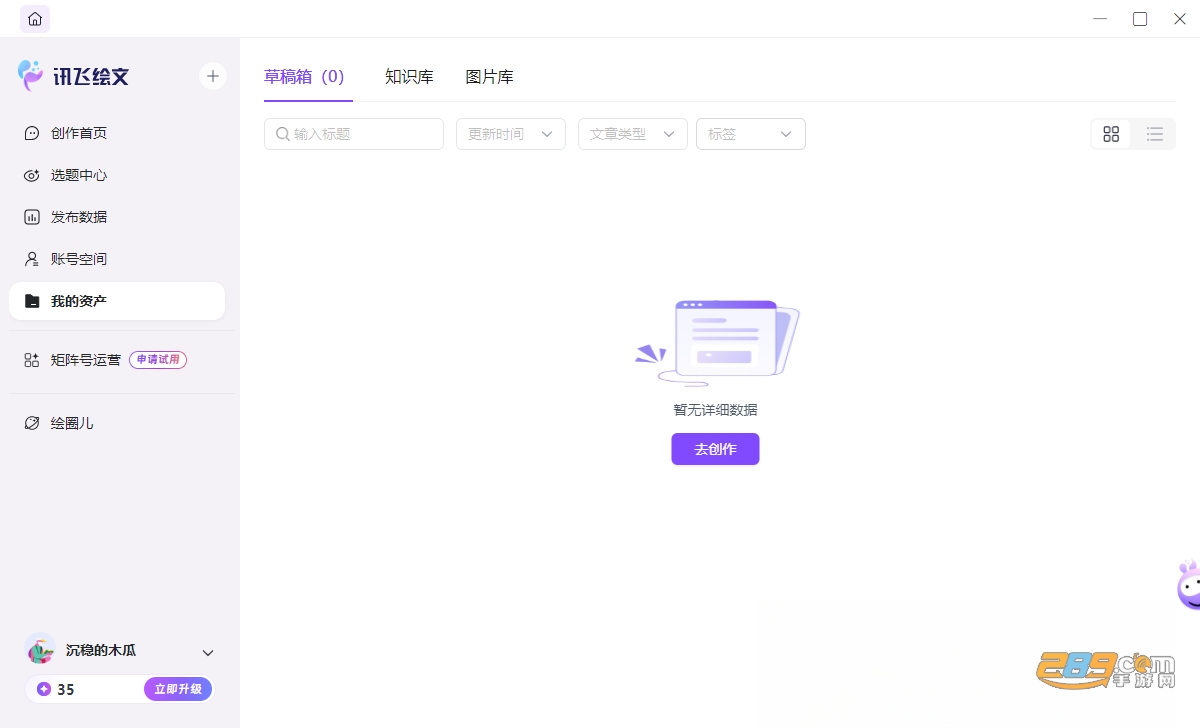This screenshot has width=1200, height=728.
Task: Click the 去创作 button
Action: [715, 449]
